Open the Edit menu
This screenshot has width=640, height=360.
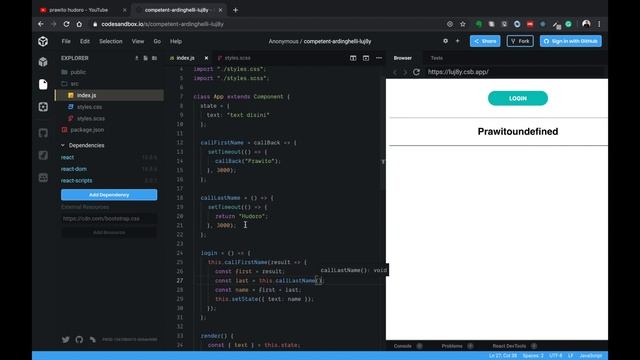tap(85, 41)
